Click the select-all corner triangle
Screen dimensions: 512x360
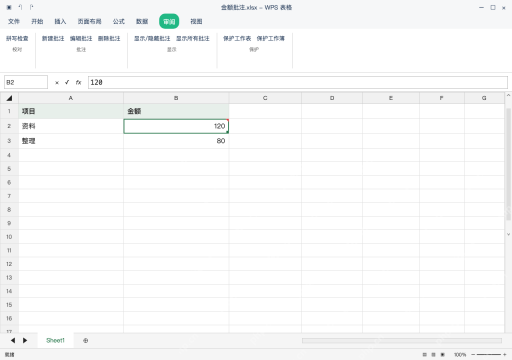click(9, 98)
